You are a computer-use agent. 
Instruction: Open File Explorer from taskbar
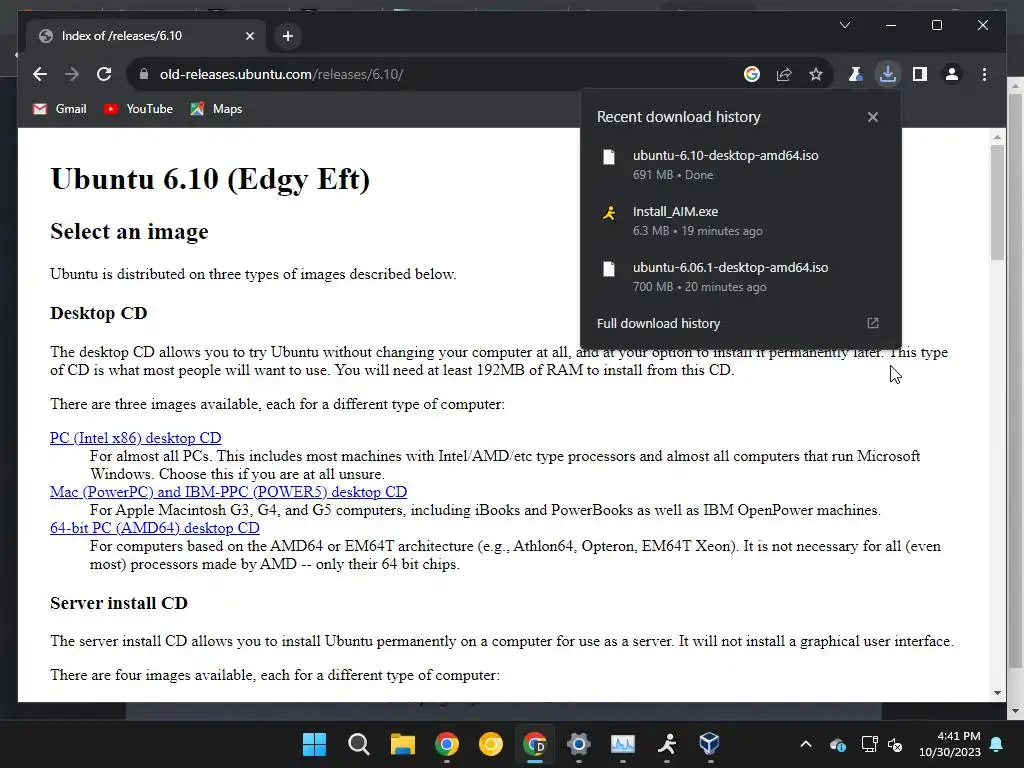402,744
